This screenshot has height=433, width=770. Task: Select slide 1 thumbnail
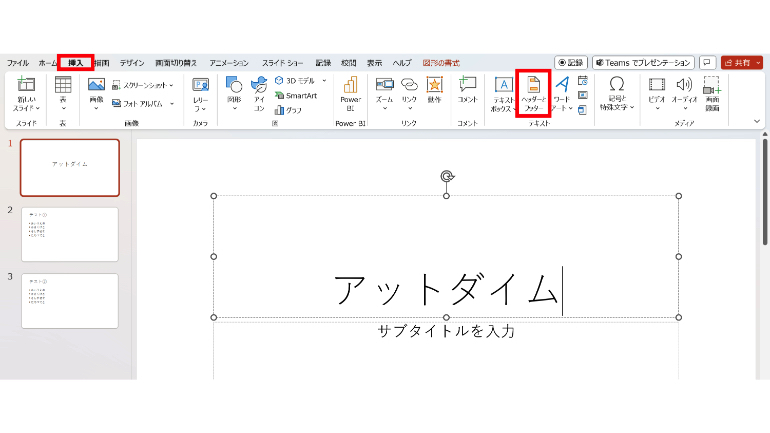pos(70,168)
